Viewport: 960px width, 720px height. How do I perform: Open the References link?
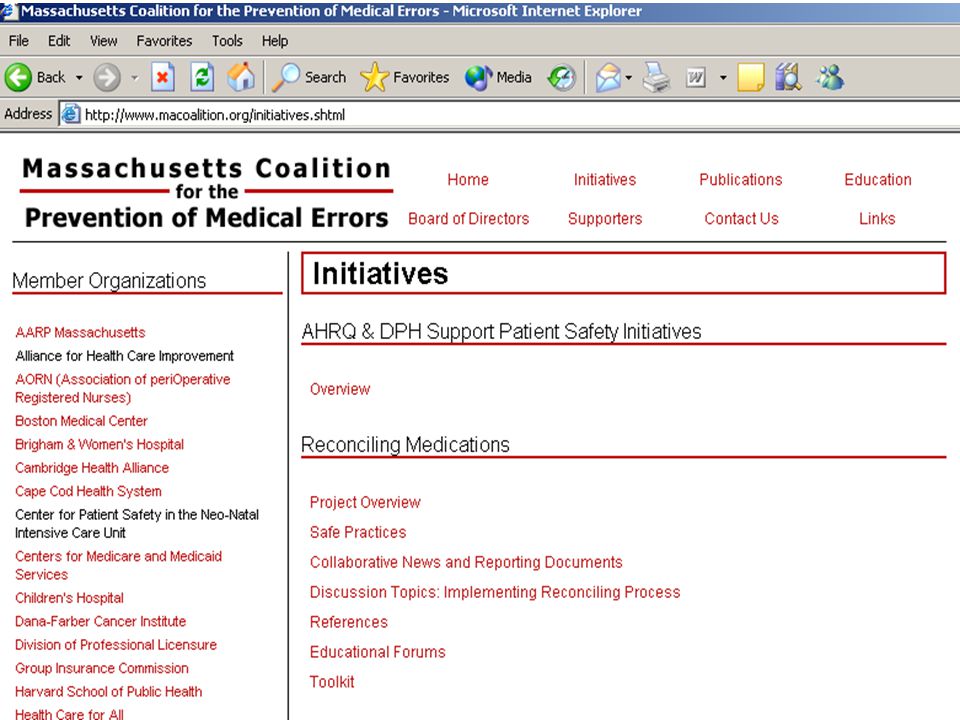(x=348, y=622)
